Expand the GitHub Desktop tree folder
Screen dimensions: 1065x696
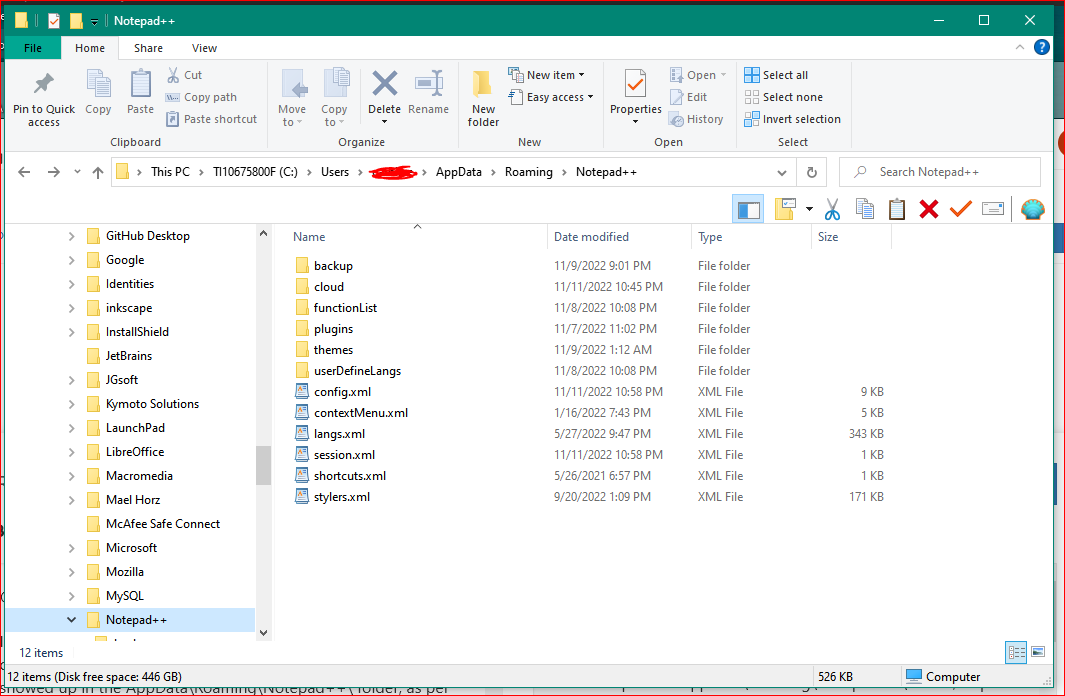click(x=71, y=236)
